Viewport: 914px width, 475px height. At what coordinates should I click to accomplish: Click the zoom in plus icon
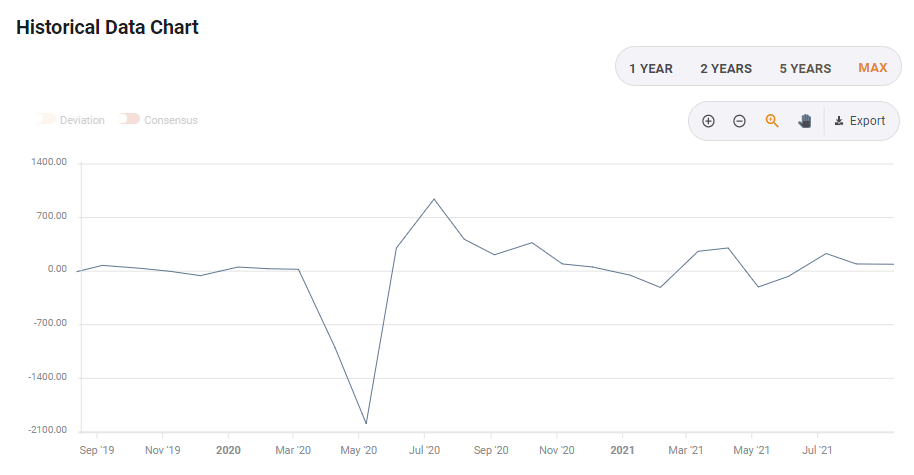point(708,121)
